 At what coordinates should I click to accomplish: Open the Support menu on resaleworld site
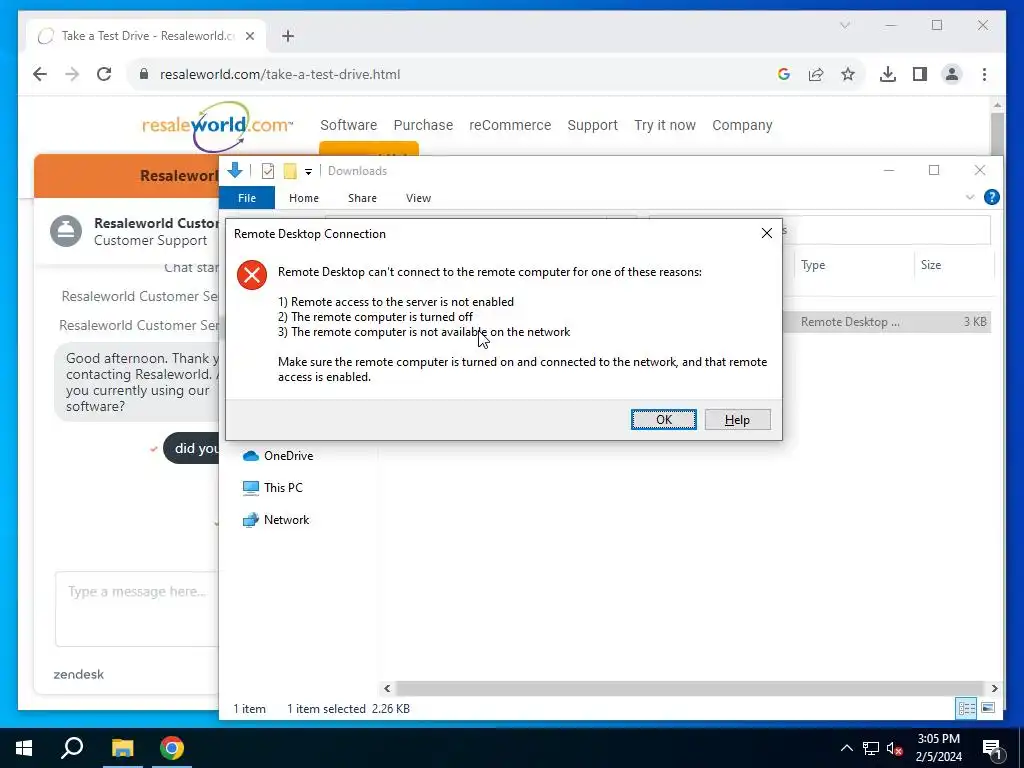tap(592, 125)
